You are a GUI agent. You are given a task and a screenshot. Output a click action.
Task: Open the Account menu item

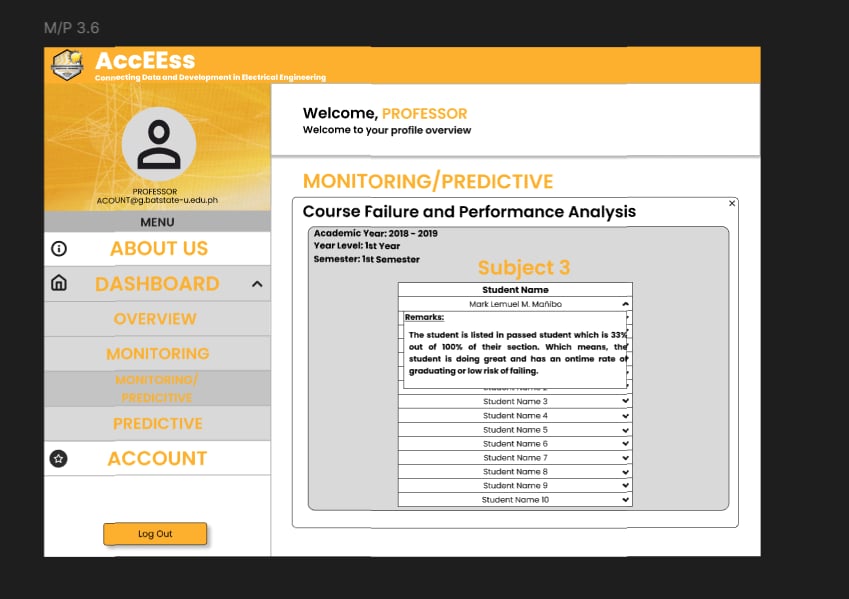tap(157, 459)
